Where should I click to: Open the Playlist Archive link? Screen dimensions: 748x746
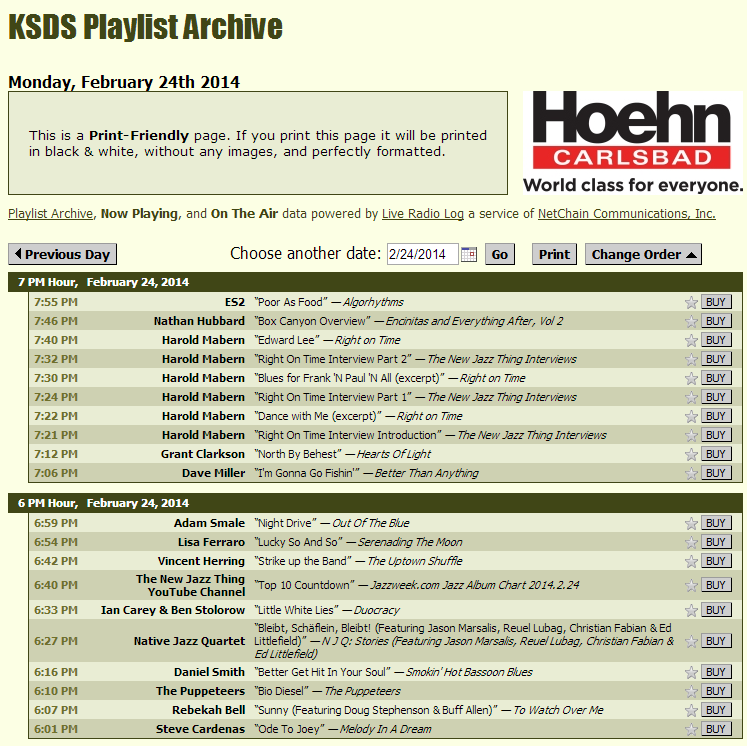coord(51,214)
